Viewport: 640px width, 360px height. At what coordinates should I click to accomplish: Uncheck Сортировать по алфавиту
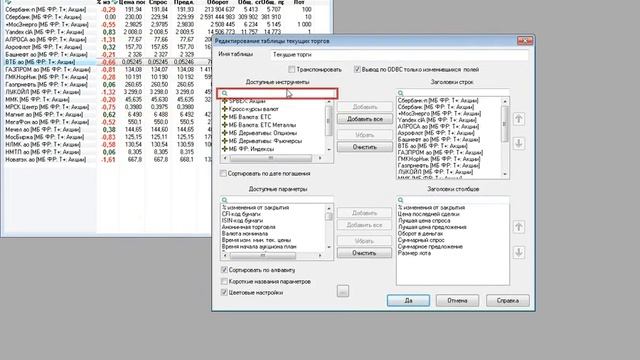click(x=224, y=270)
